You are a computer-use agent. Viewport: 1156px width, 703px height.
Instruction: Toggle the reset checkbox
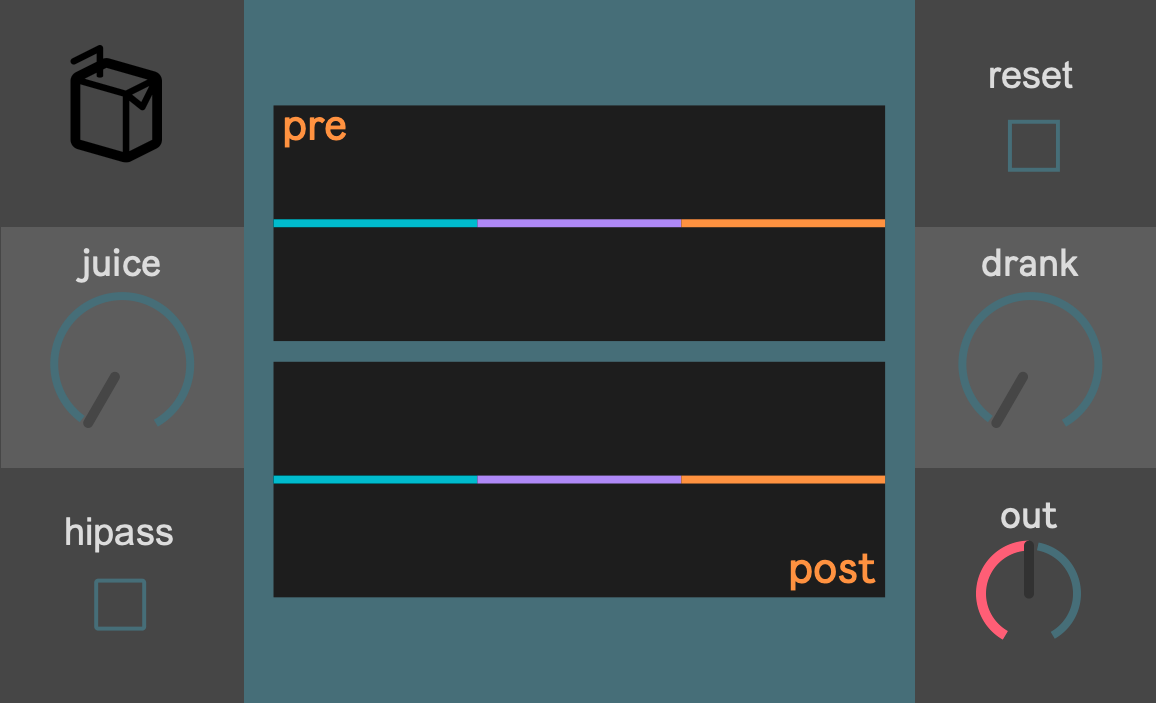tap(1033, 146)
